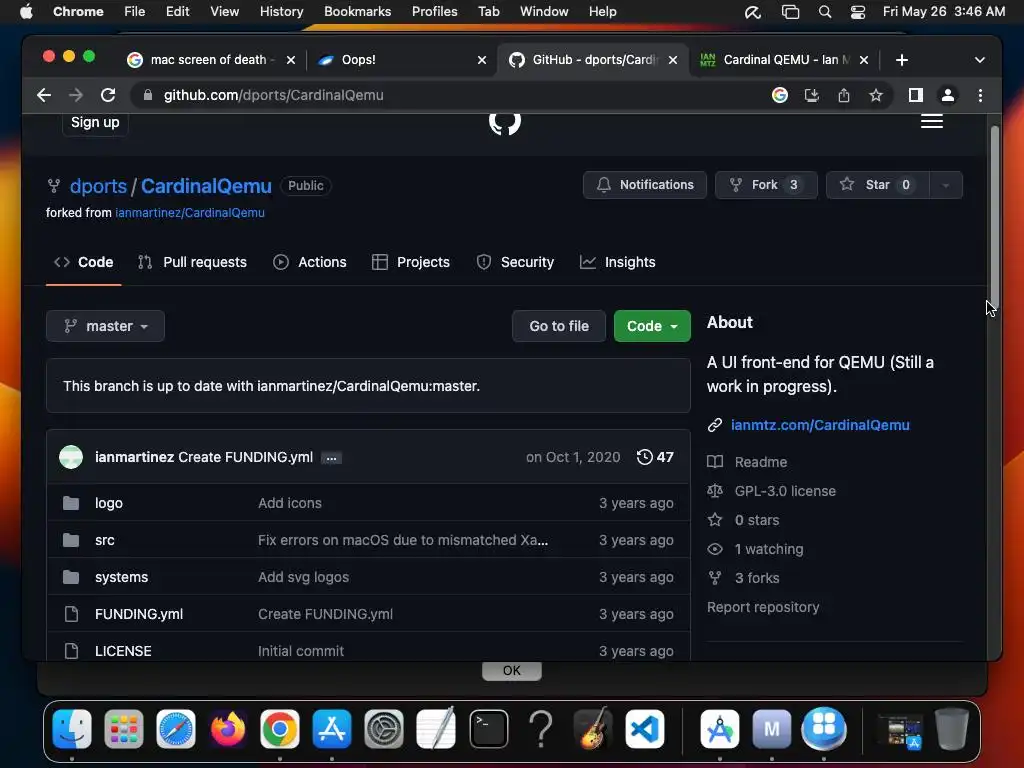Click Report repository link

[763, 607]
